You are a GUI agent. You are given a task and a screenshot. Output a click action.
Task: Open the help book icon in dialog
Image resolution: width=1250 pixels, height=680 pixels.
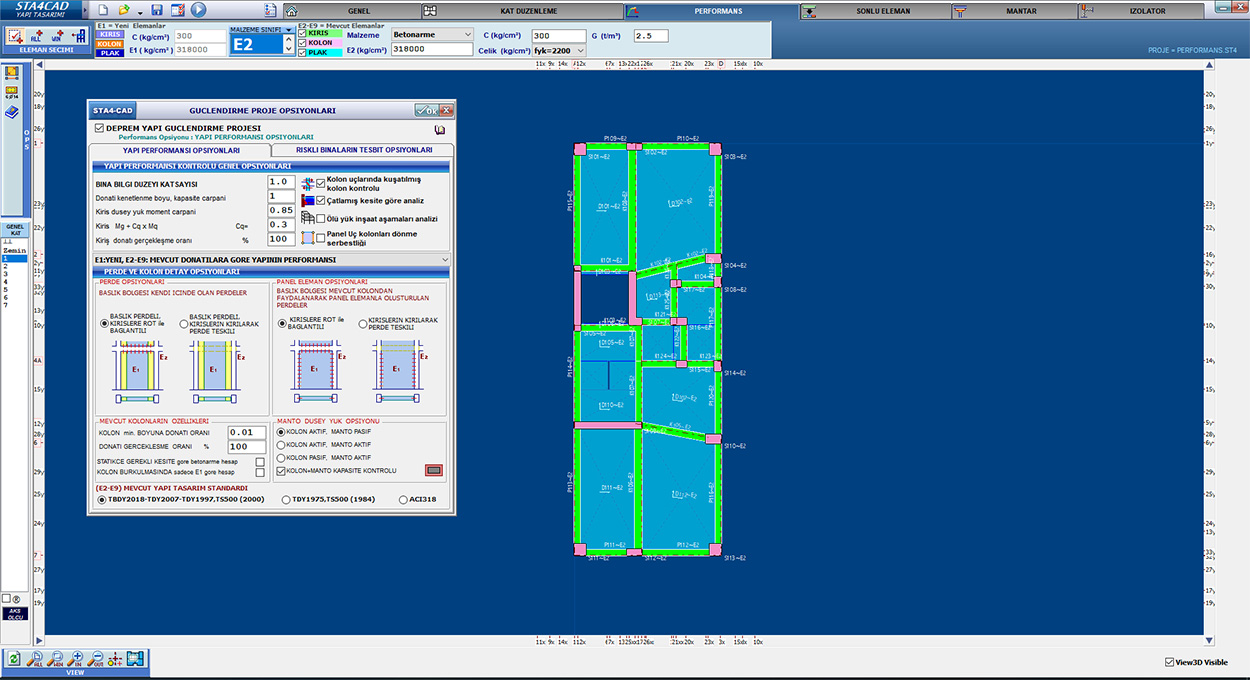(x=440, y=129)
